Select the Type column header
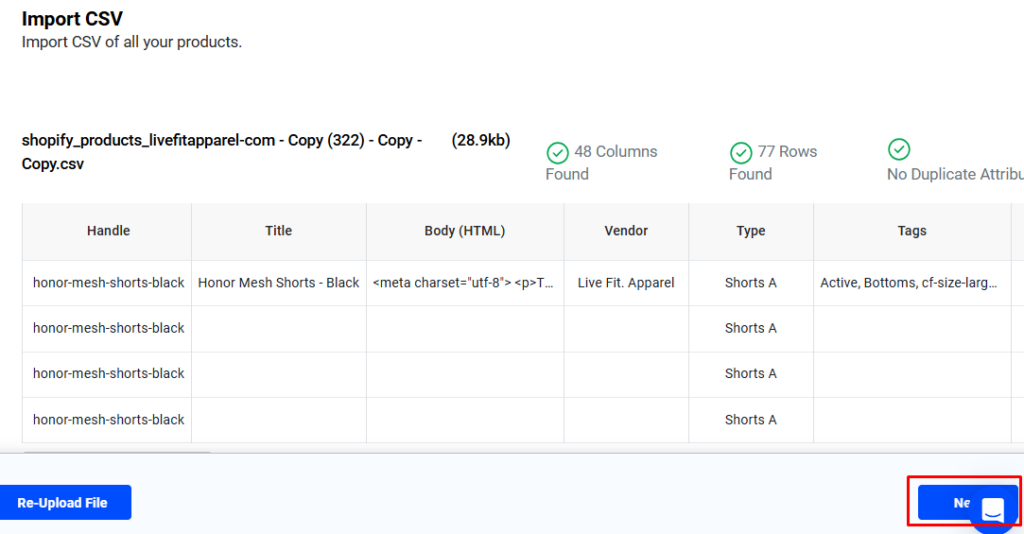 pyautogui.click(x=751, y=231)
